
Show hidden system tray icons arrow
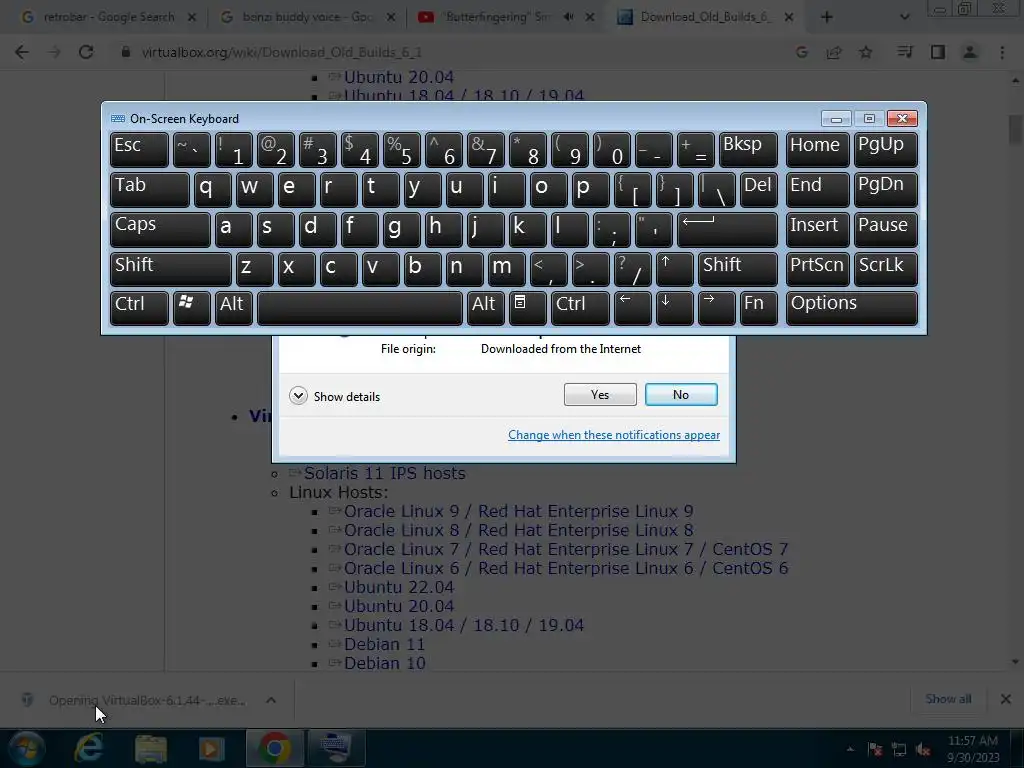point(850,750)
